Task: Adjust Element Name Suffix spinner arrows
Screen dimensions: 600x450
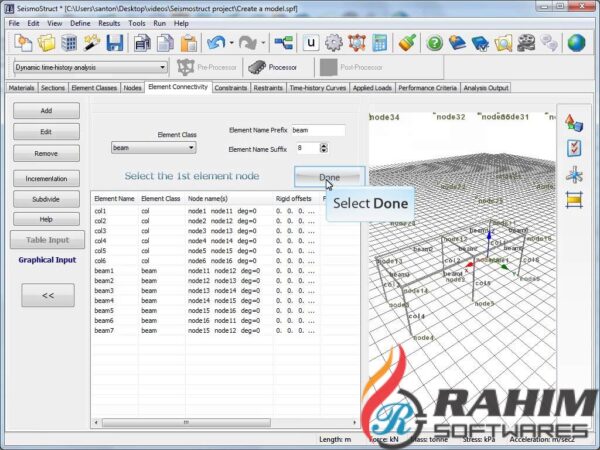Action: pos(324,148)
